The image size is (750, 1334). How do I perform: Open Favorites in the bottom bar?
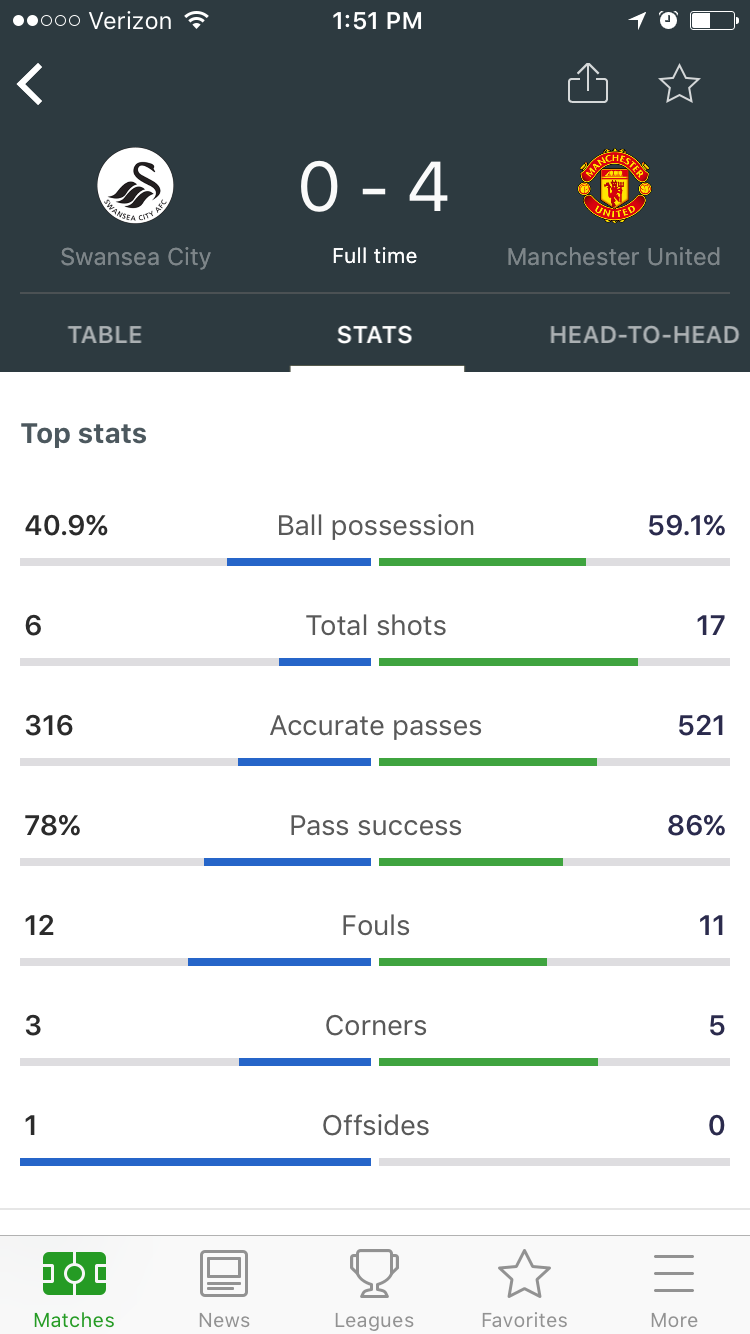coord(524,1286)
